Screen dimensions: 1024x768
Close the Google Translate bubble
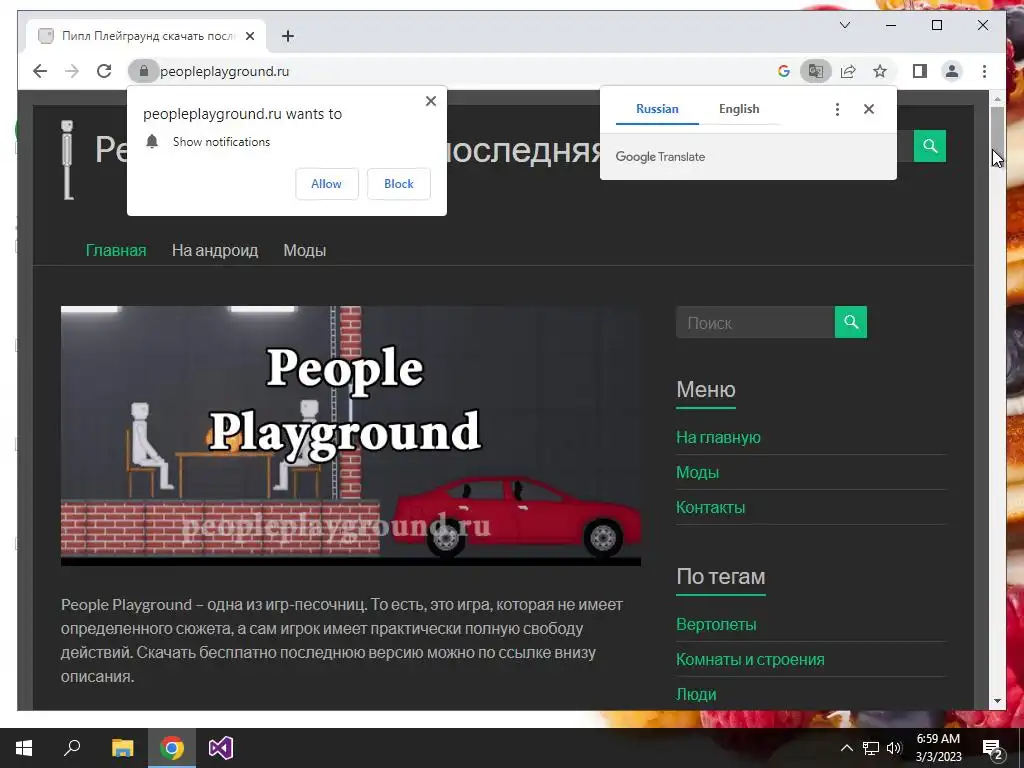(869, 109)
